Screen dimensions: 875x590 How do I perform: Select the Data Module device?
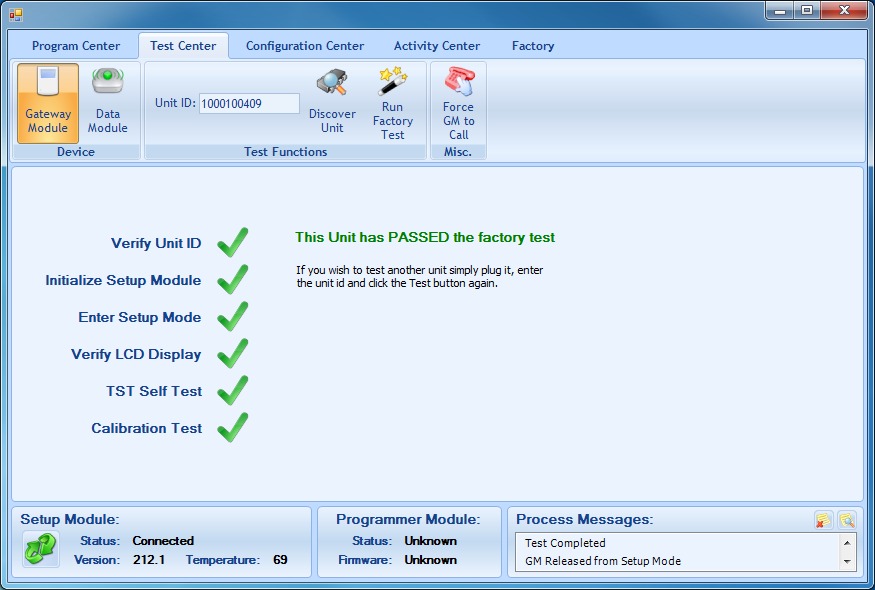[108, 103]
